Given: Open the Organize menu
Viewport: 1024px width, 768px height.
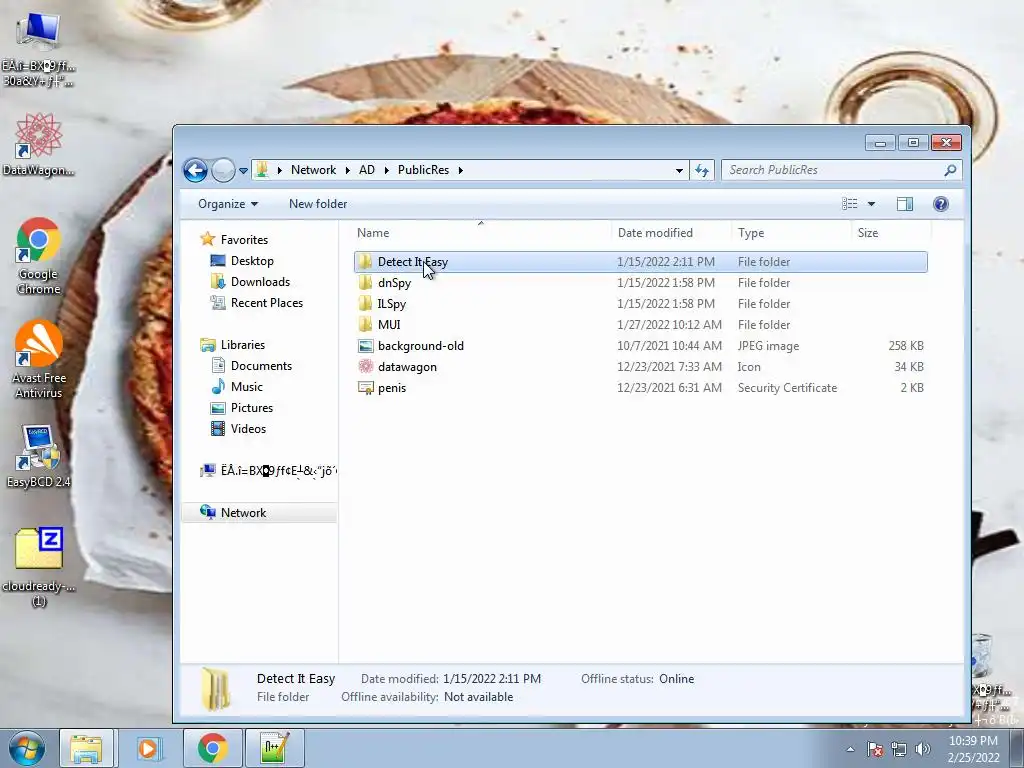Looking at the screenshot, I should (x=228, y=204).
